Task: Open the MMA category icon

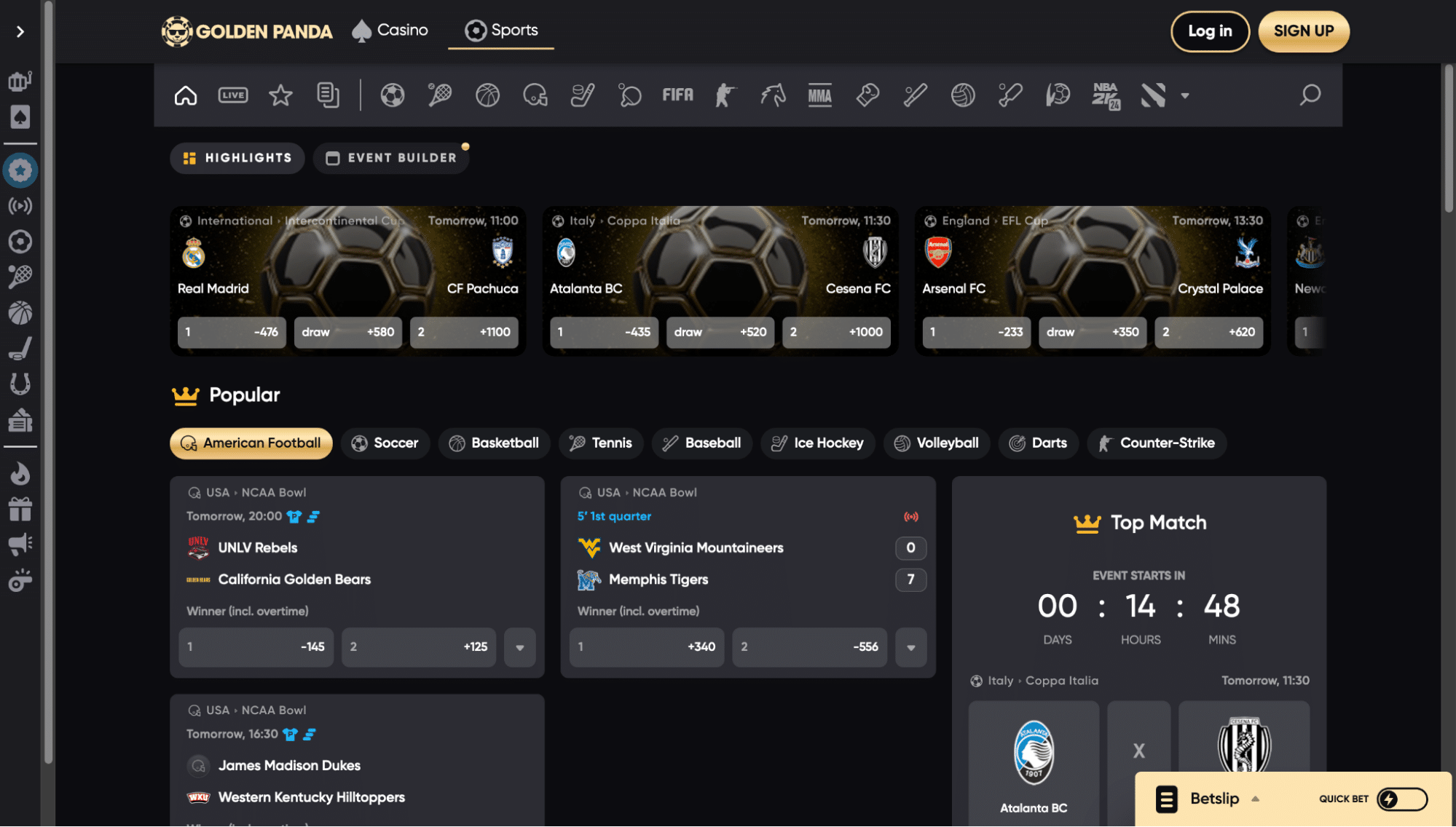Action: pos(820,95)
